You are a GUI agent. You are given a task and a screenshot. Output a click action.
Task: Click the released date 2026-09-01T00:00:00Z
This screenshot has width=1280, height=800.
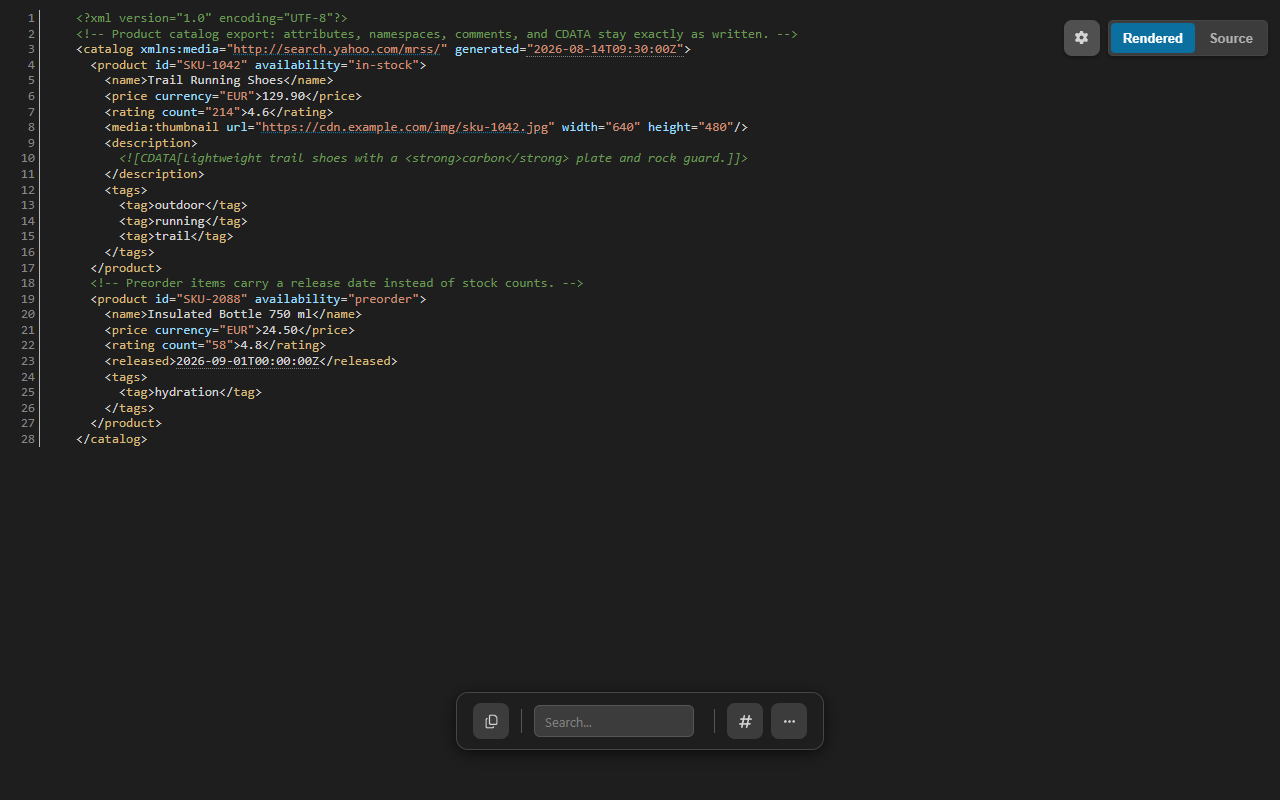click(247, 361)
